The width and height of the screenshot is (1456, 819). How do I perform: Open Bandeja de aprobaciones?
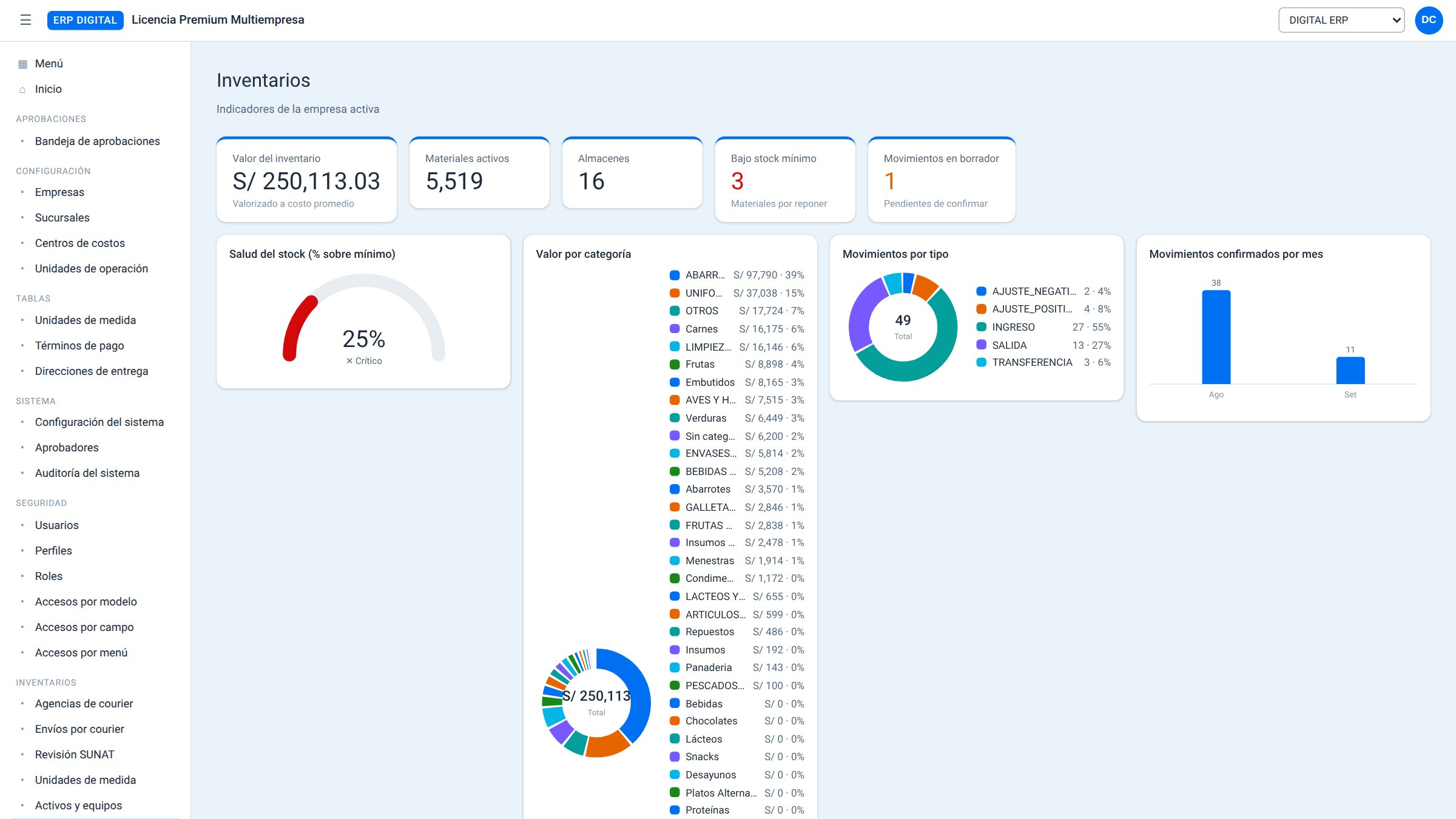click(x=98, y=141)
